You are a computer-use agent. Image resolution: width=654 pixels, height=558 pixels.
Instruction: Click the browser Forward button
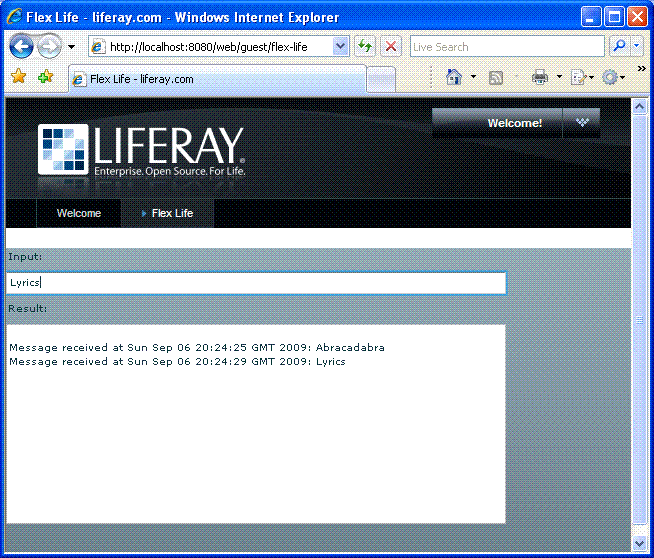click(49, 46)
